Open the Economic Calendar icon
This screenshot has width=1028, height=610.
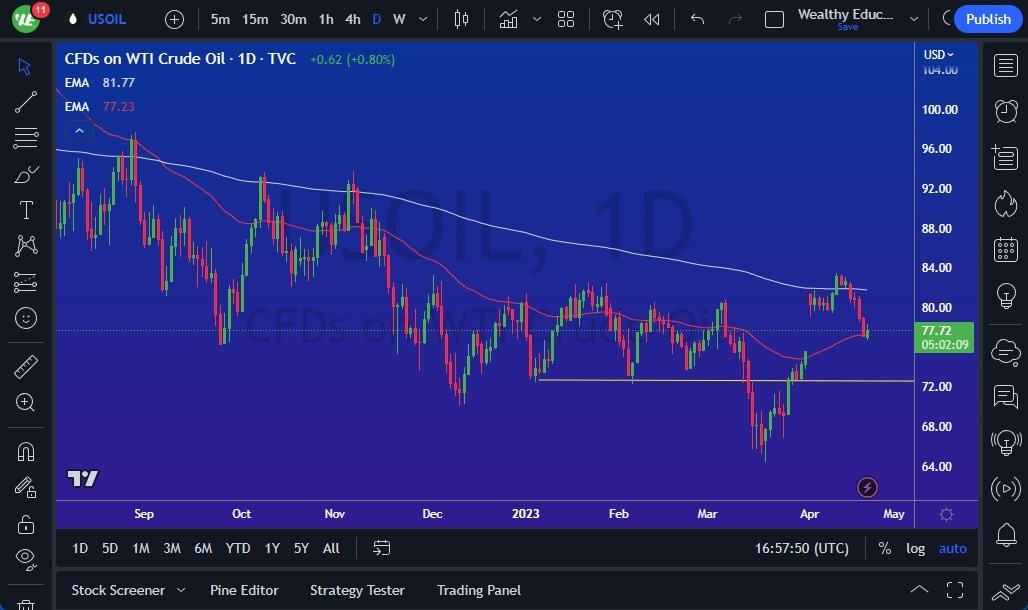point(1005,249)
